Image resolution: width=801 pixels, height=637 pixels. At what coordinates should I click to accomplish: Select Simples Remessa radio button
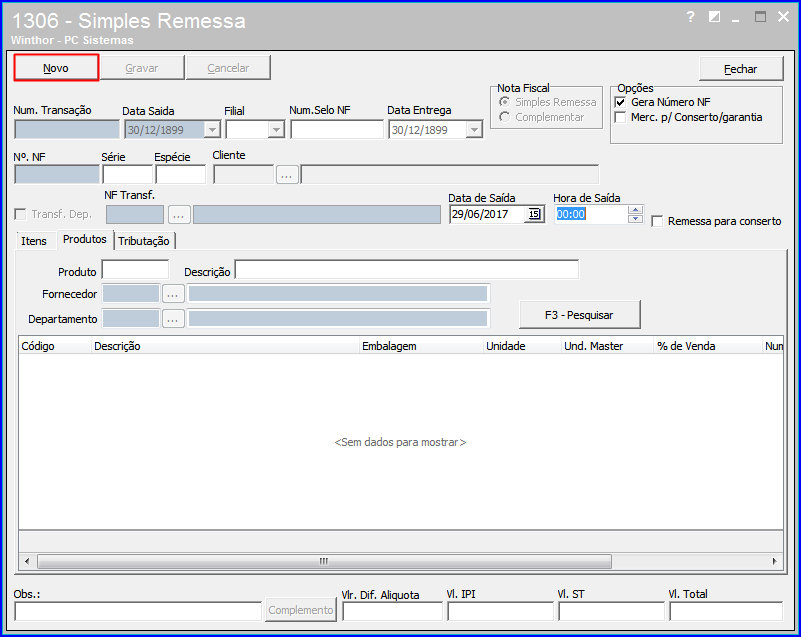[504, 102]
